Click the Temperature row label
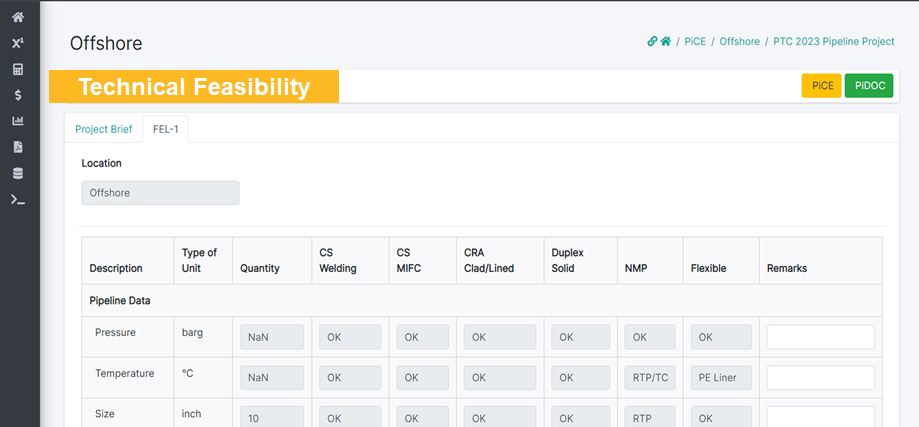This screenshot has width=919, height=427. 125,373
